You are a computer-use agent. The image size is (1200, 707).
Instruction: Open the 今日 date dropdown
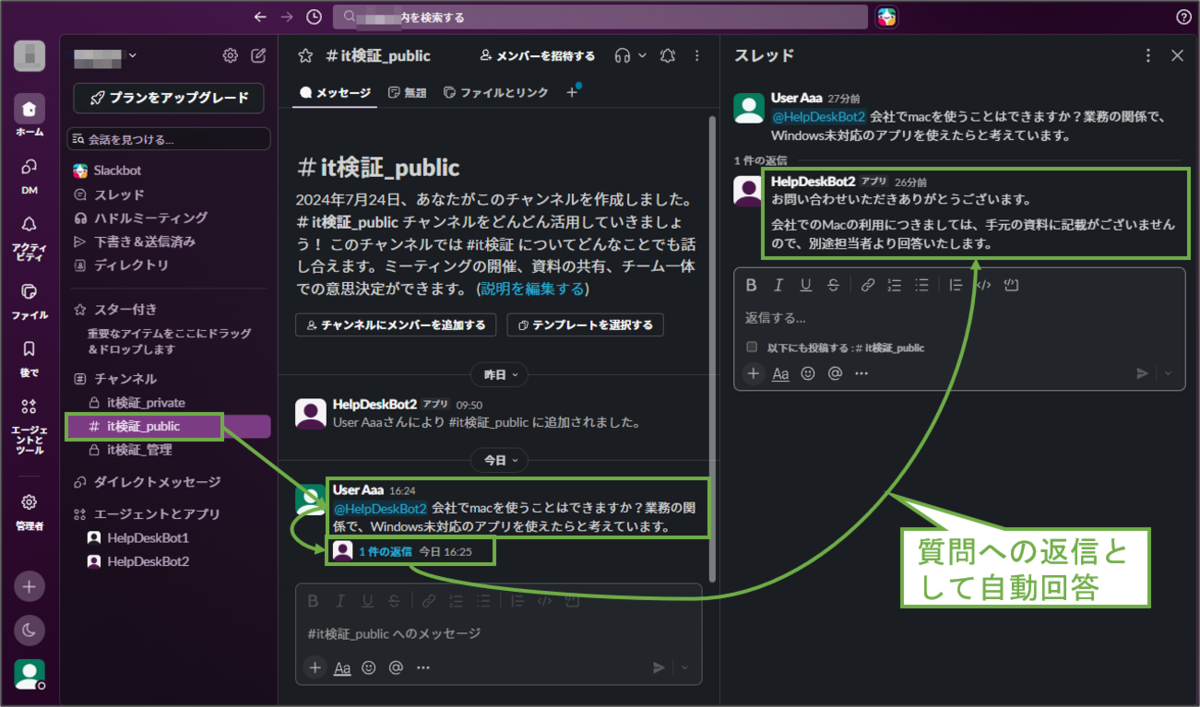click(x=501, y=460)
